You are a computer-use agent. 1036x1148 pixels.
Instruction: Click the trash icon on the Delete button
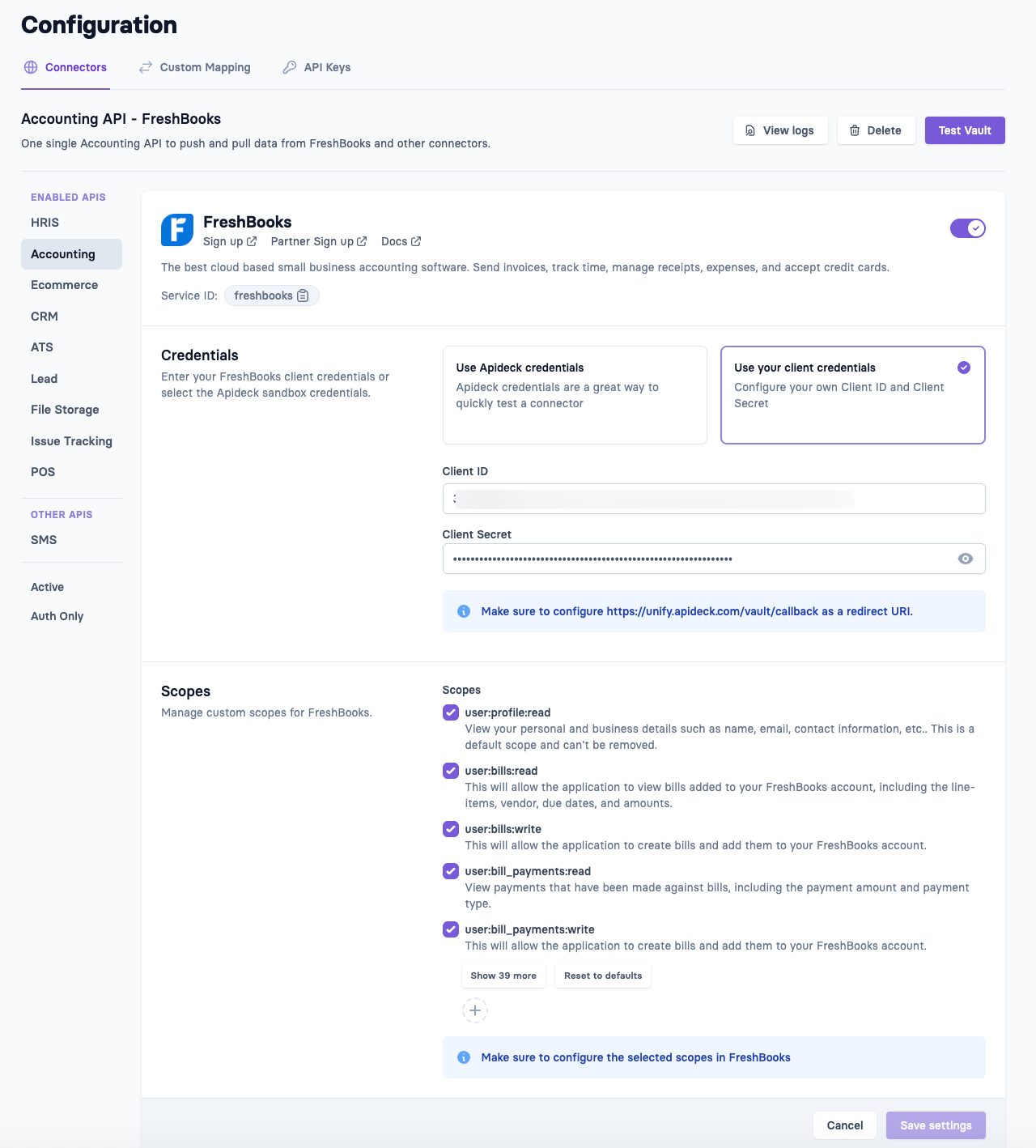pos(855,130)
